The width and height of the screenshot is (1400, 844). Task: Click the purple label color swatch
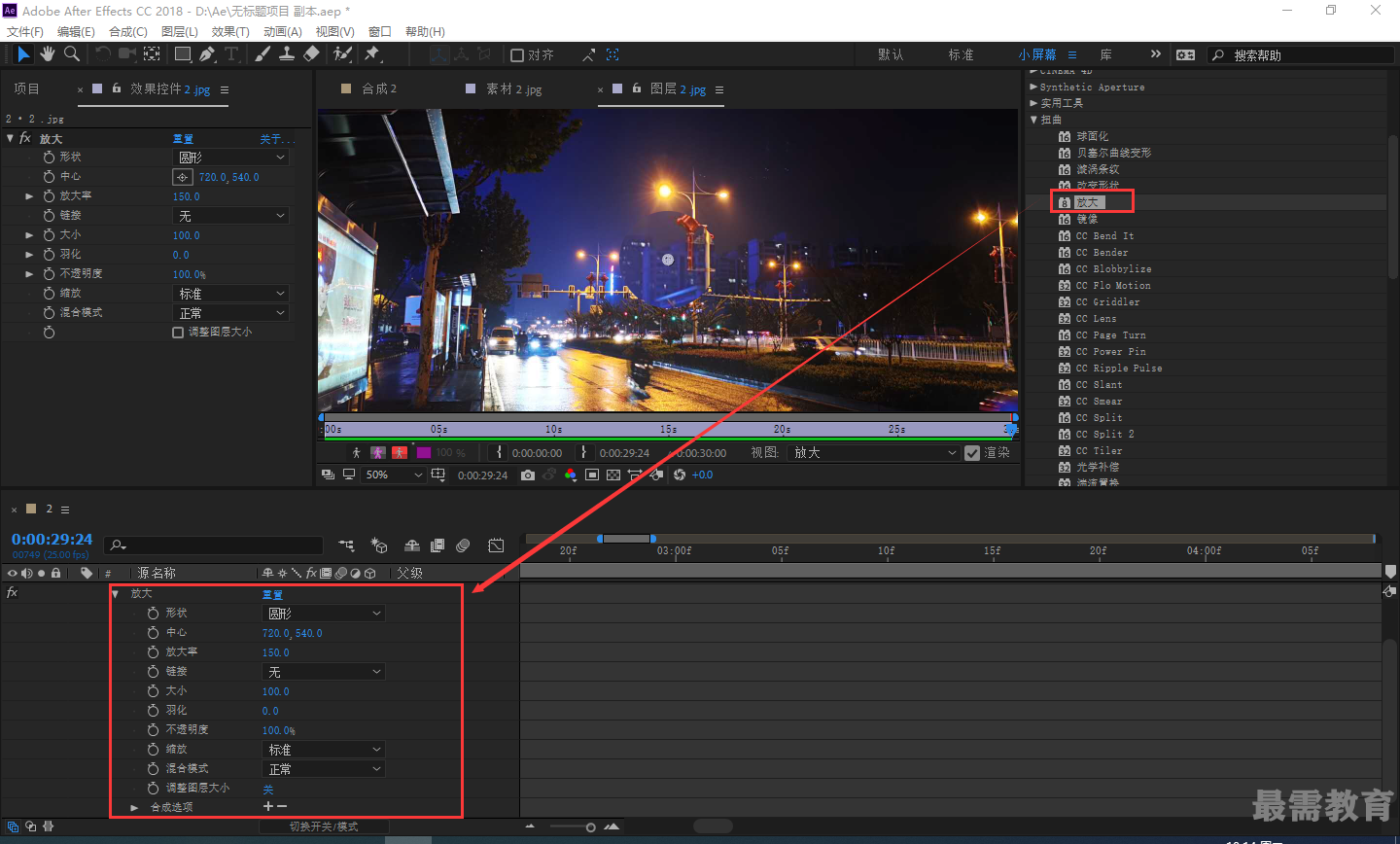pos(424,453)
